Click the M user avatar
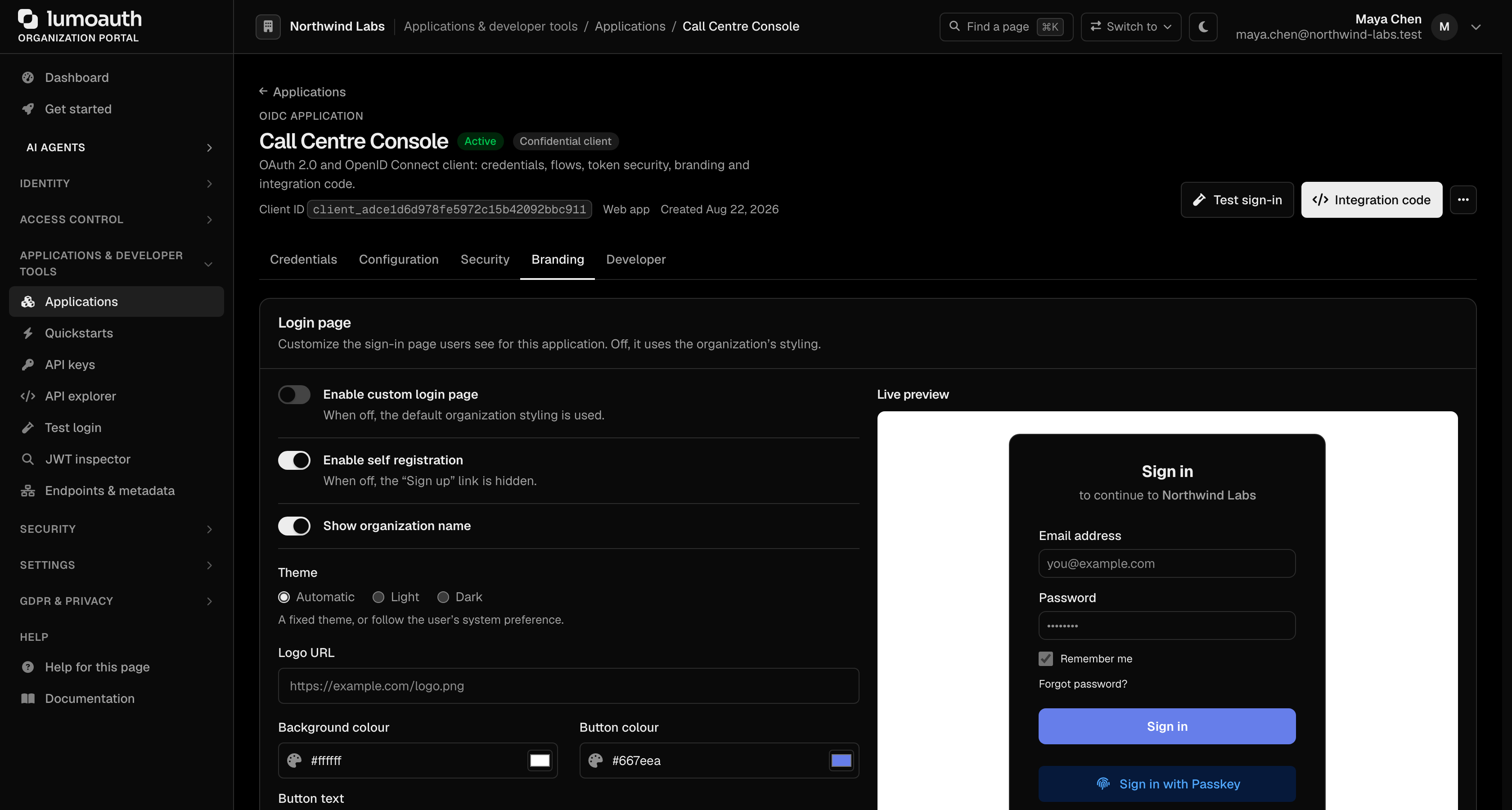1512x810 pixels. [1444, 27]
